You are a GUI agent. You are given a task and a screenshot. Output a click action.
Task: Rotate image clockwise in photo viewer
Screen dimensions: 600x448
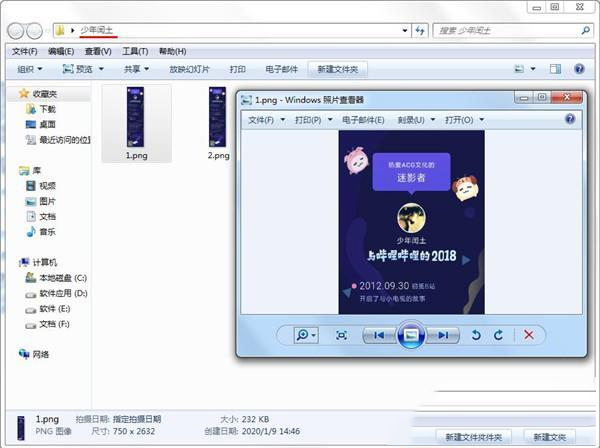coord(498,335)
